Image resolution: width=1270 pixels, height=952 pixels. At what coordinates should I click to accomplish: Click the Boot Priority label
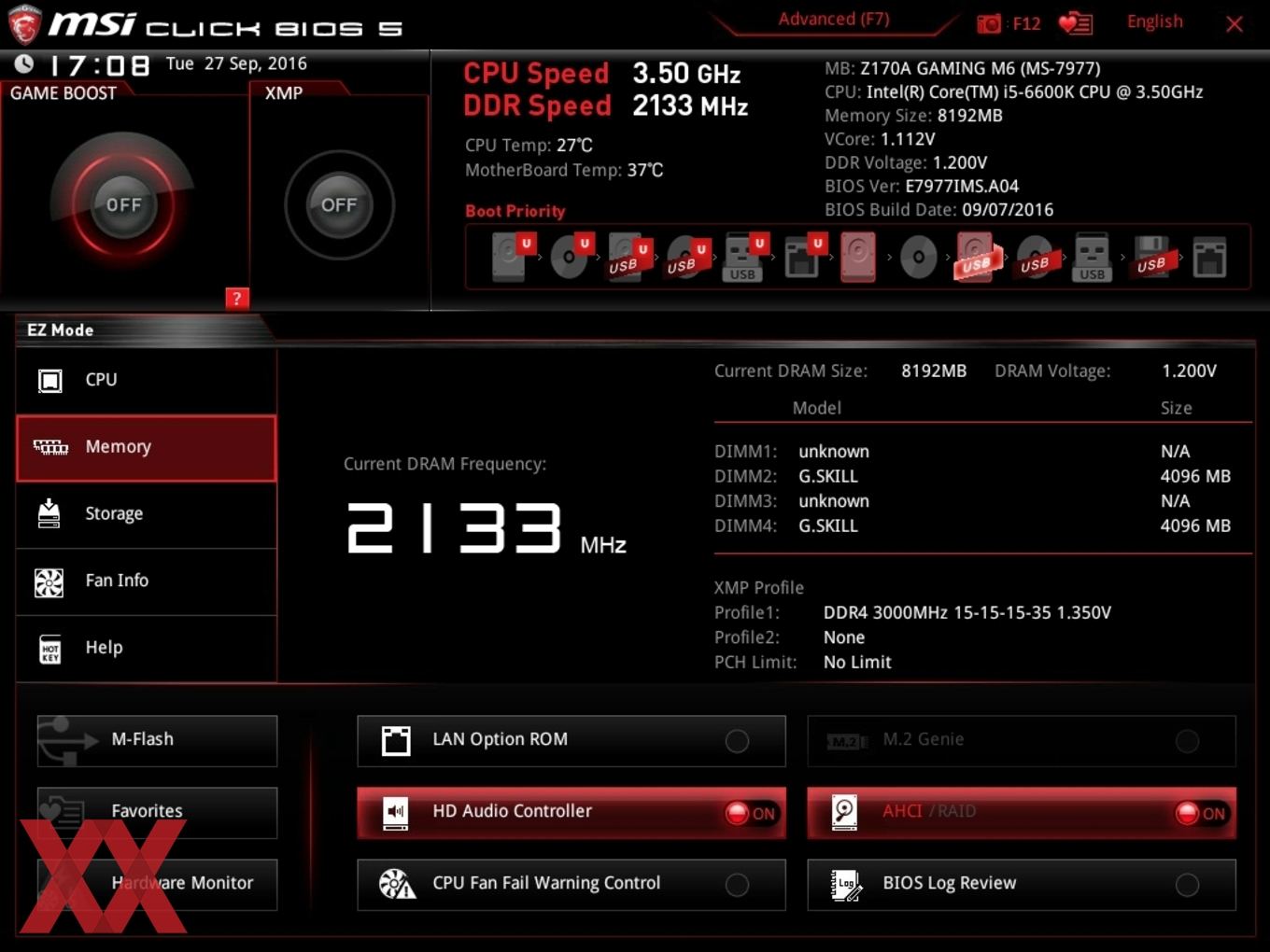coord(515,211)
